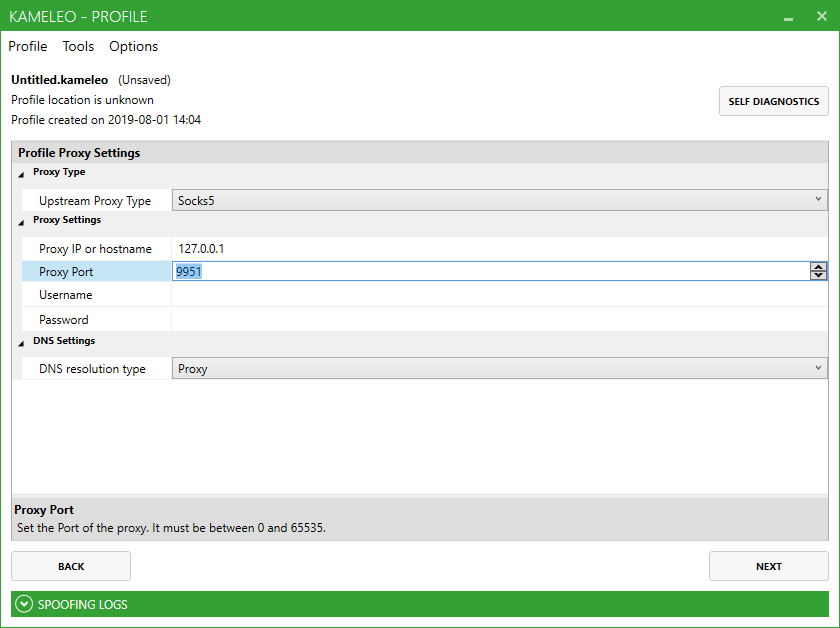The width and height of the screenshot is (840, 628).
Task: Select the Upstream Proxy Type label
Action: click(x=95, y=201)
